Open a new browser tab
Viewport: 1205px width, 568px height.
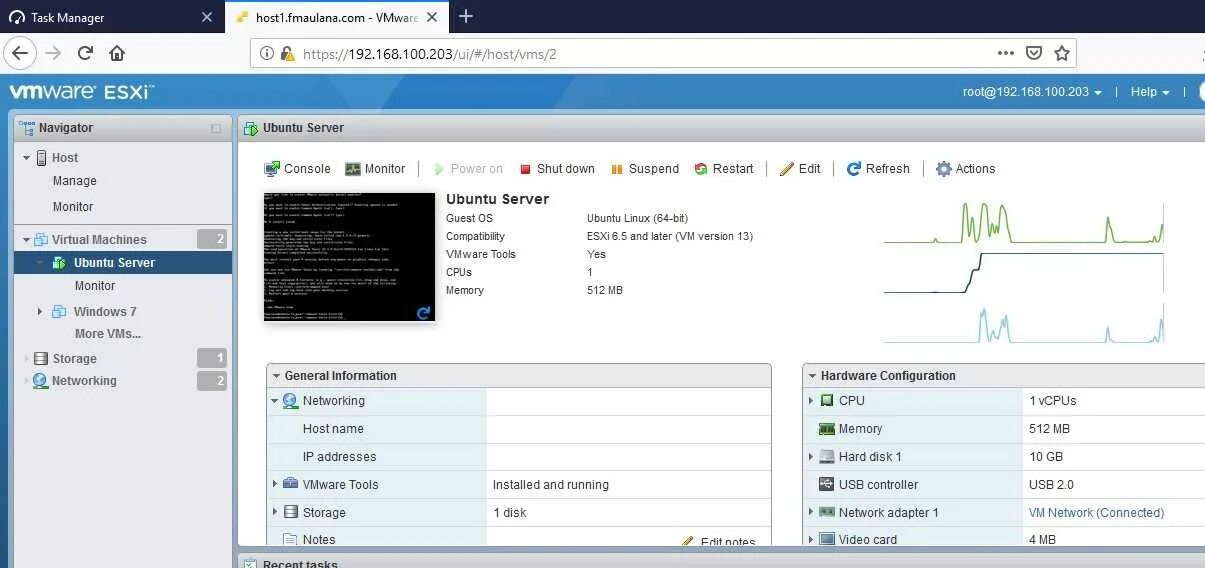(466, 17)
